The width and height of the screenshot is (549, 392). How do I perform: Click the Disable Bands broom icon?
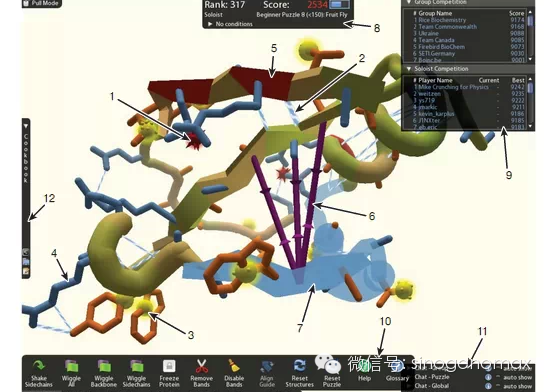pos(234,366)
